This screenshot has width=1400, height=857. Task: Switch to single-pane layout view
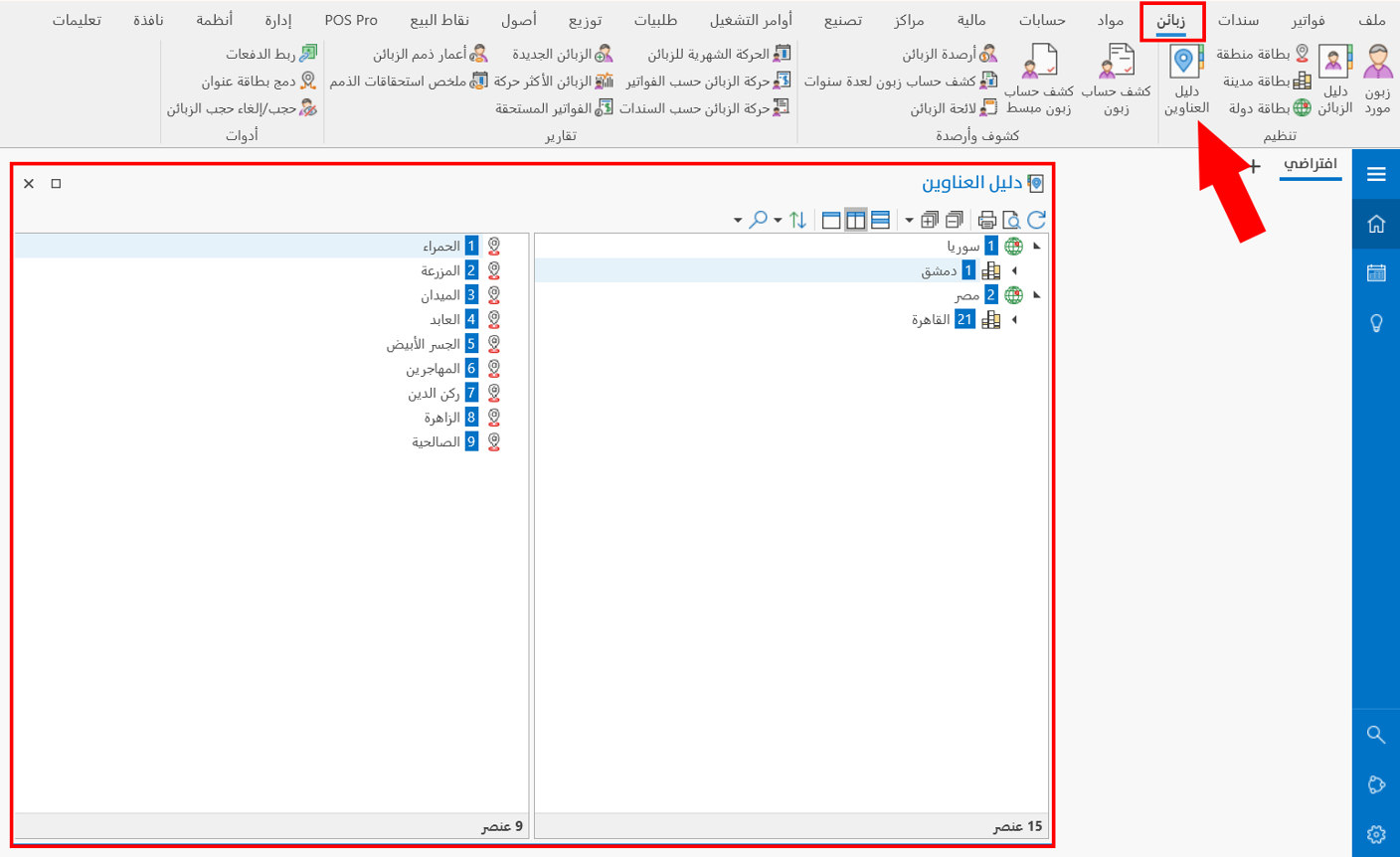coord(831,220)
